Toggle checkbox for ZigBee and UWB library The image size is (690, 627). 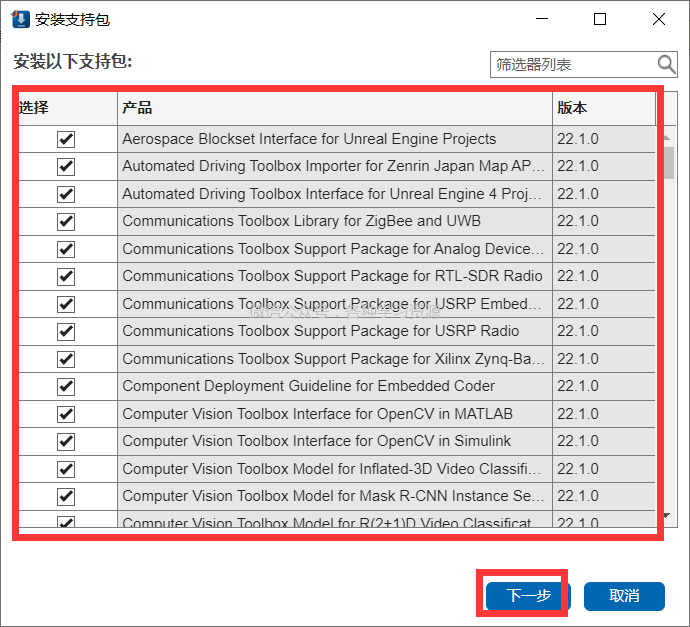(x=66, y=221)
